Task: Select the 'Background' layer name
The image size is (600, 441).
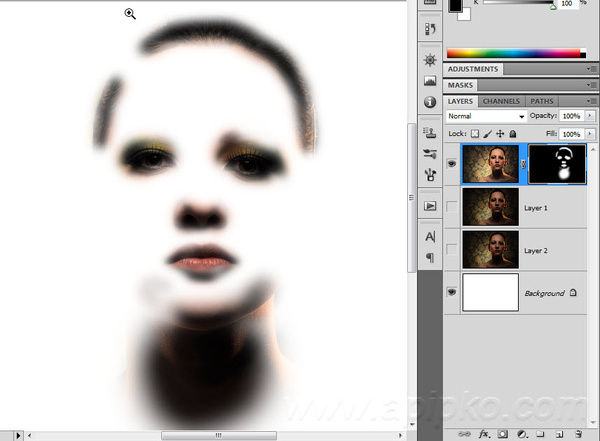Action: click(544, 293)
